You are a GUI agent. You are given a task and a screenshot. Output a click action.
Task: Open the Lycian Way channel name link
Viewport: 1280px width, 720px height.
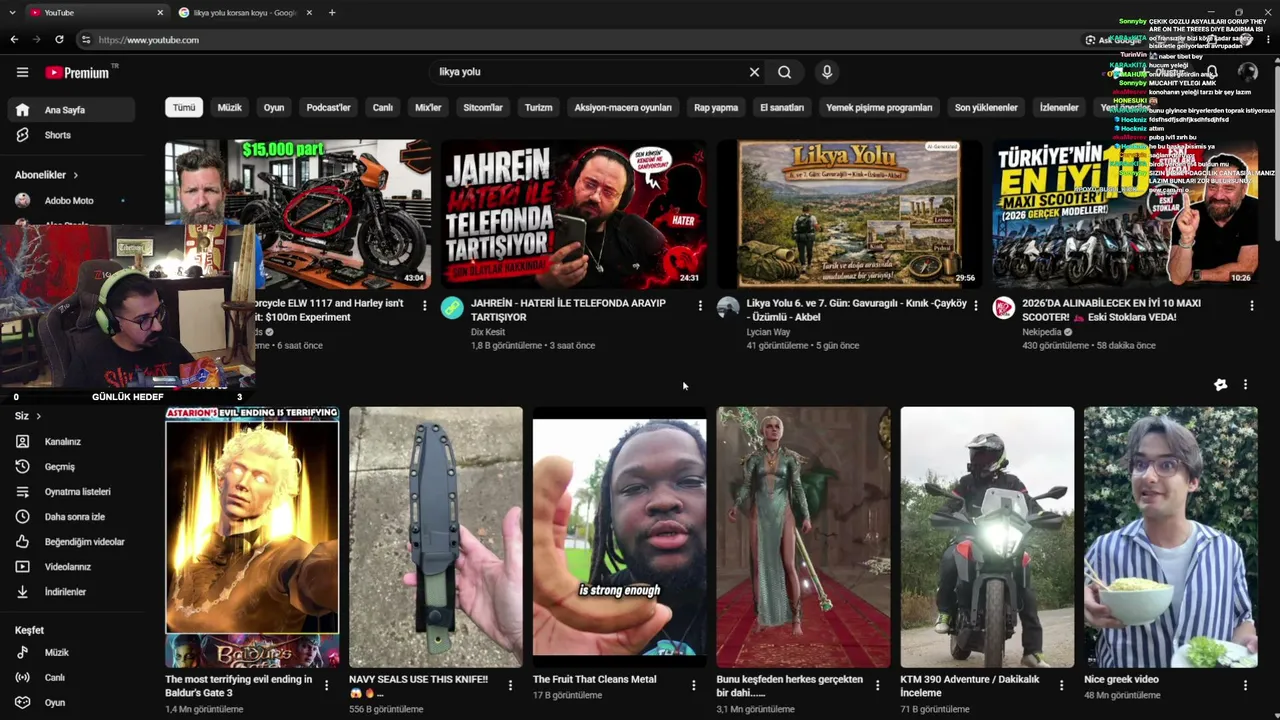tap(768, 331)
